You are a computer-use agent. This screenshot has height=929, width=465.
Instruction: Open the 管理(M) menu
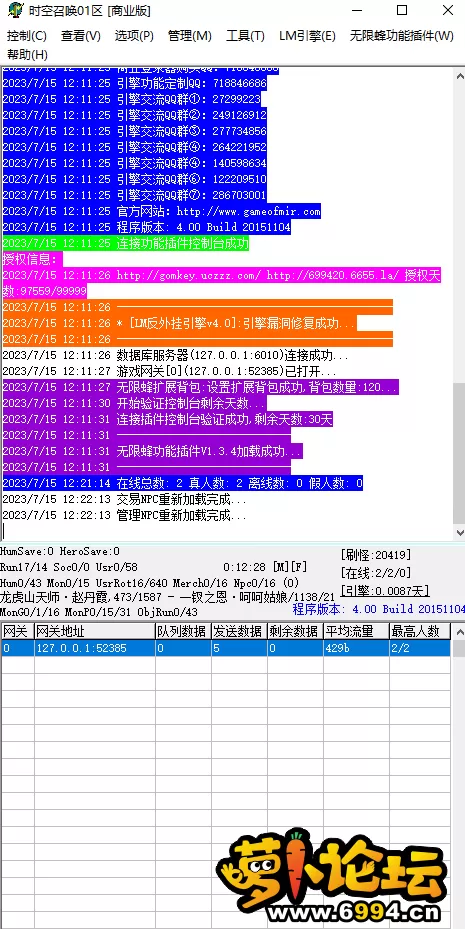(x=190, y=36)
